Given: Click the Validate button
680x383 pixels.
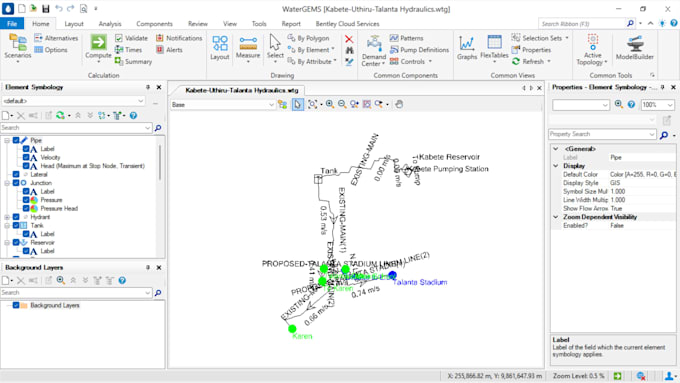Looking at the screenshot, I should coord(131,38).
